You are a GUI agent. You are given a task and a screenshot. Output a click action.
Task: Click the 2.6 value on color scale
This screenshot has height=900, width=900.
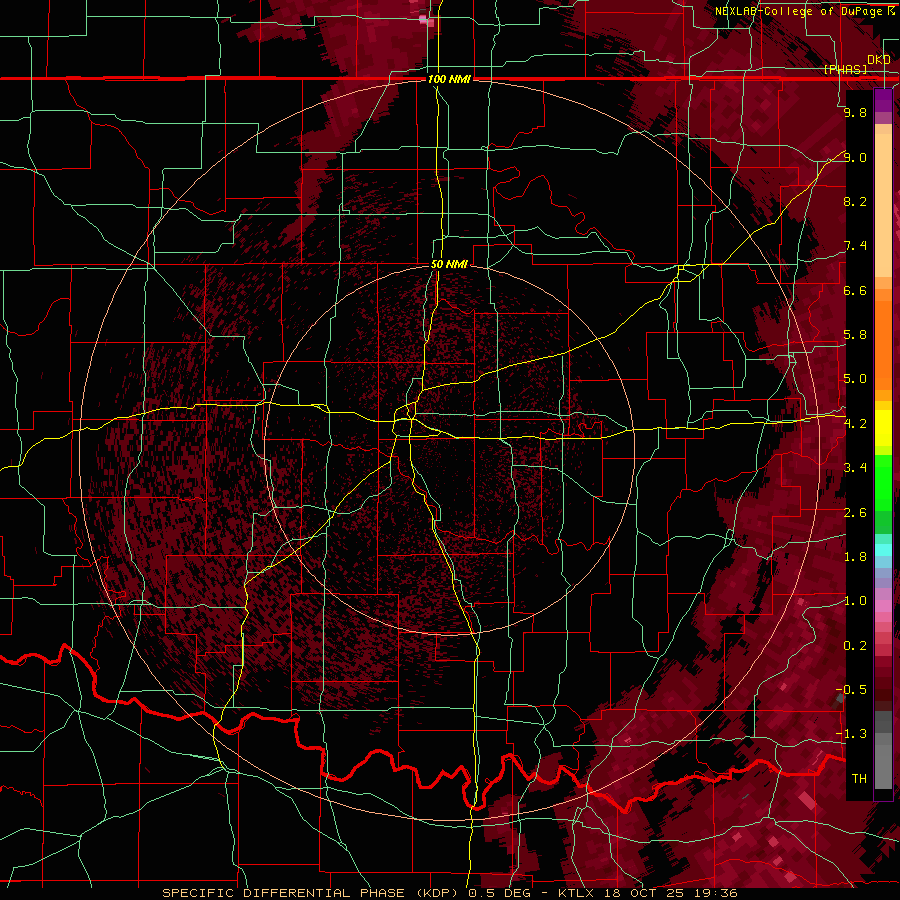point(855,513)
